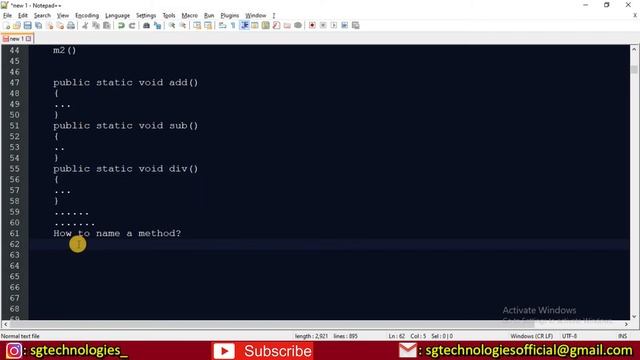Click the Save All toolbar icon

[x=38, y=25]
